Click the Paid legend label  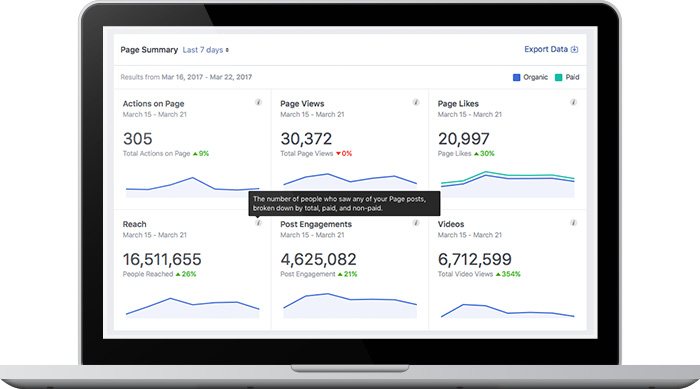(572, 77)
